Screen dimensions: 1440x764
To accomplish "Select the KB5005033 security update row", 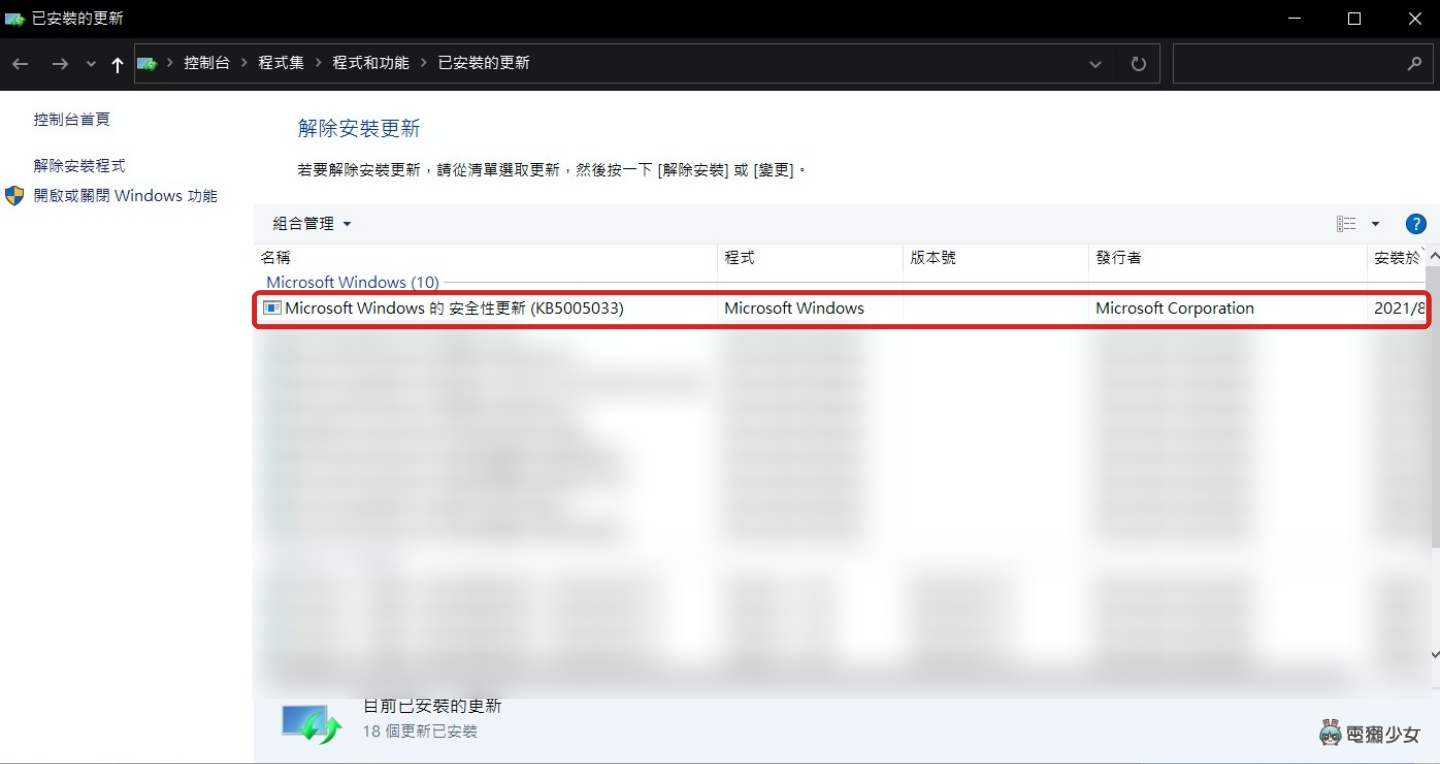I will [x=841, y=308].
